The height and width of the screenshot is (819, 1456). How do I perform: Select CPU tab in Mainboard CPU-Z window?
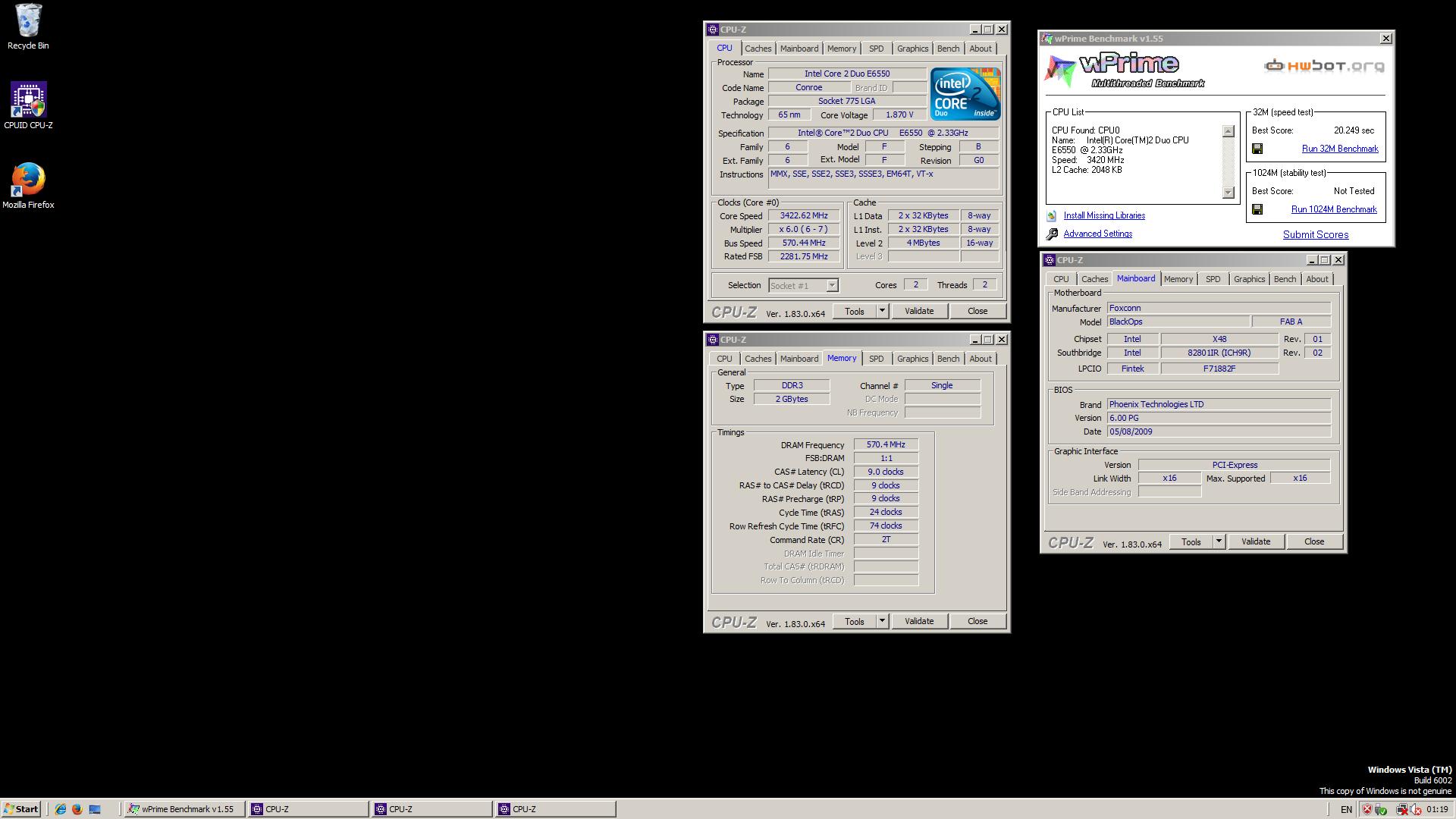(x=1061, y=279)
